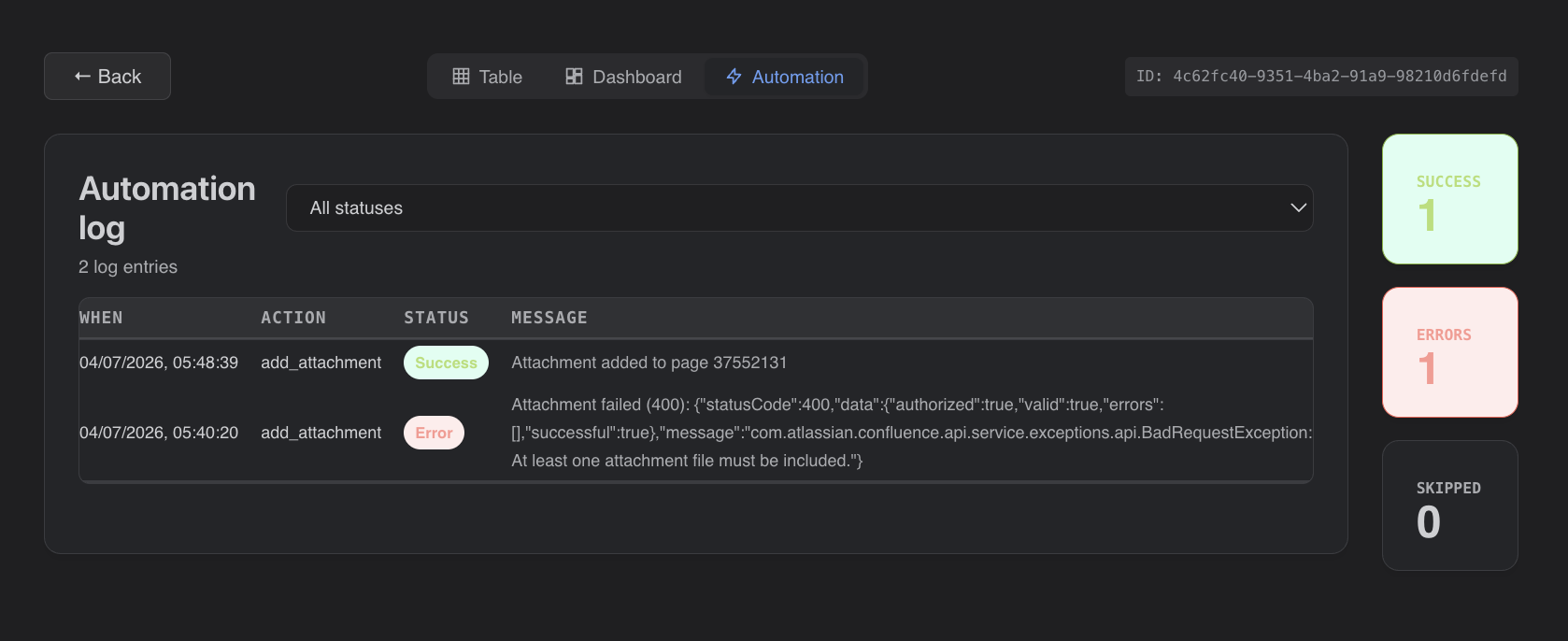Click the WHEN column header
Screen dimensions: 1568x641
[x=101, y=318]
